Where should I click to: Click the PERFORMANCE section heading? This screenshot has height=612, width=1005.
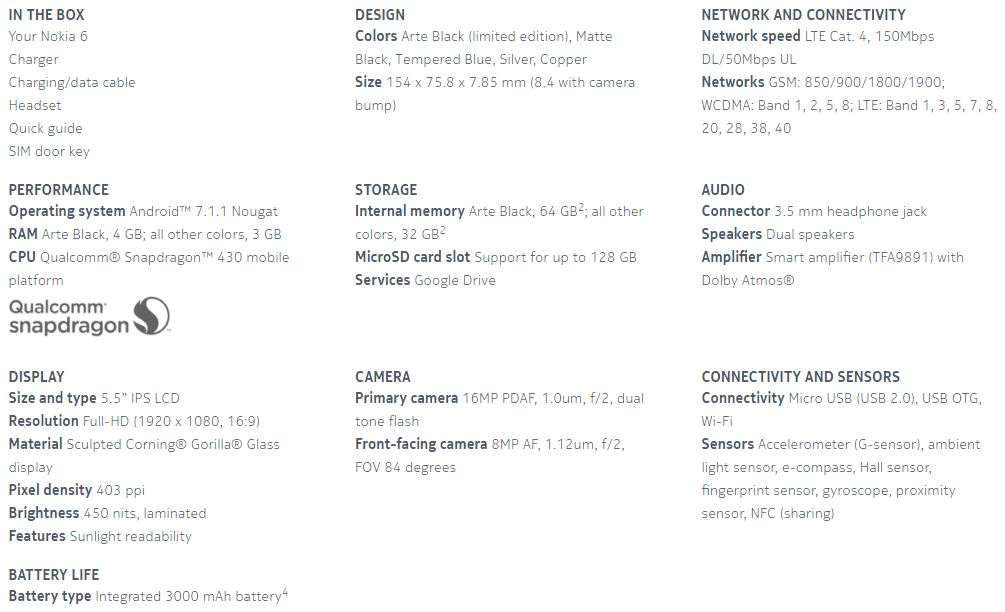pyautogui.click(x=59, y=189)
